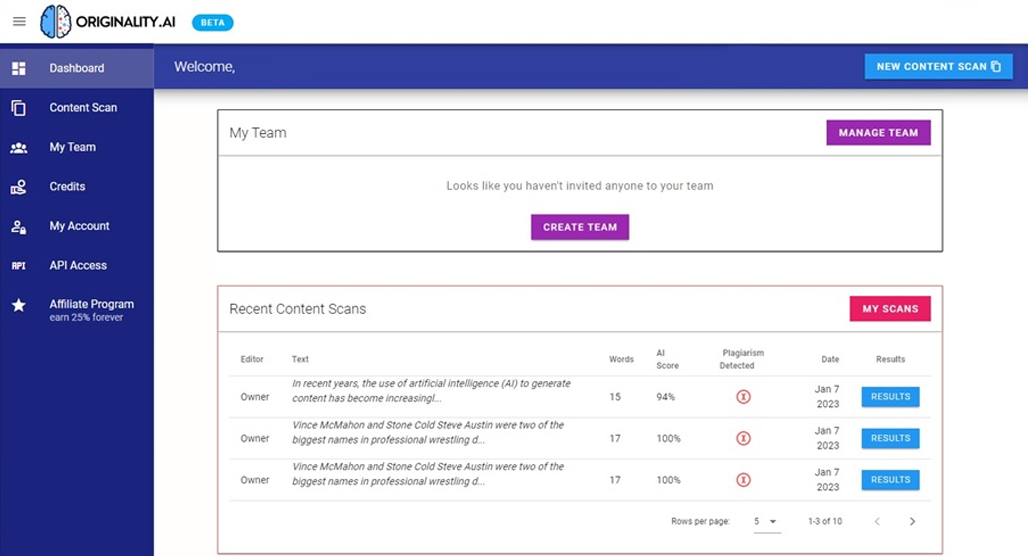Click the Create Team button
1028x556 pixels.
click(580, 227)
